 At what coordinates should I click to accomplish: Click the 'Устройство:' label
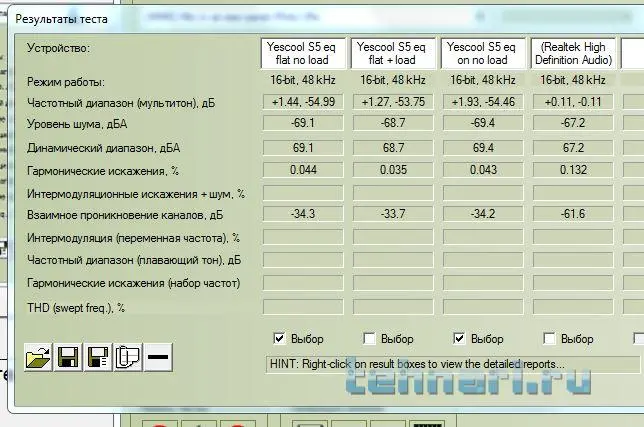tap(58, 48)
